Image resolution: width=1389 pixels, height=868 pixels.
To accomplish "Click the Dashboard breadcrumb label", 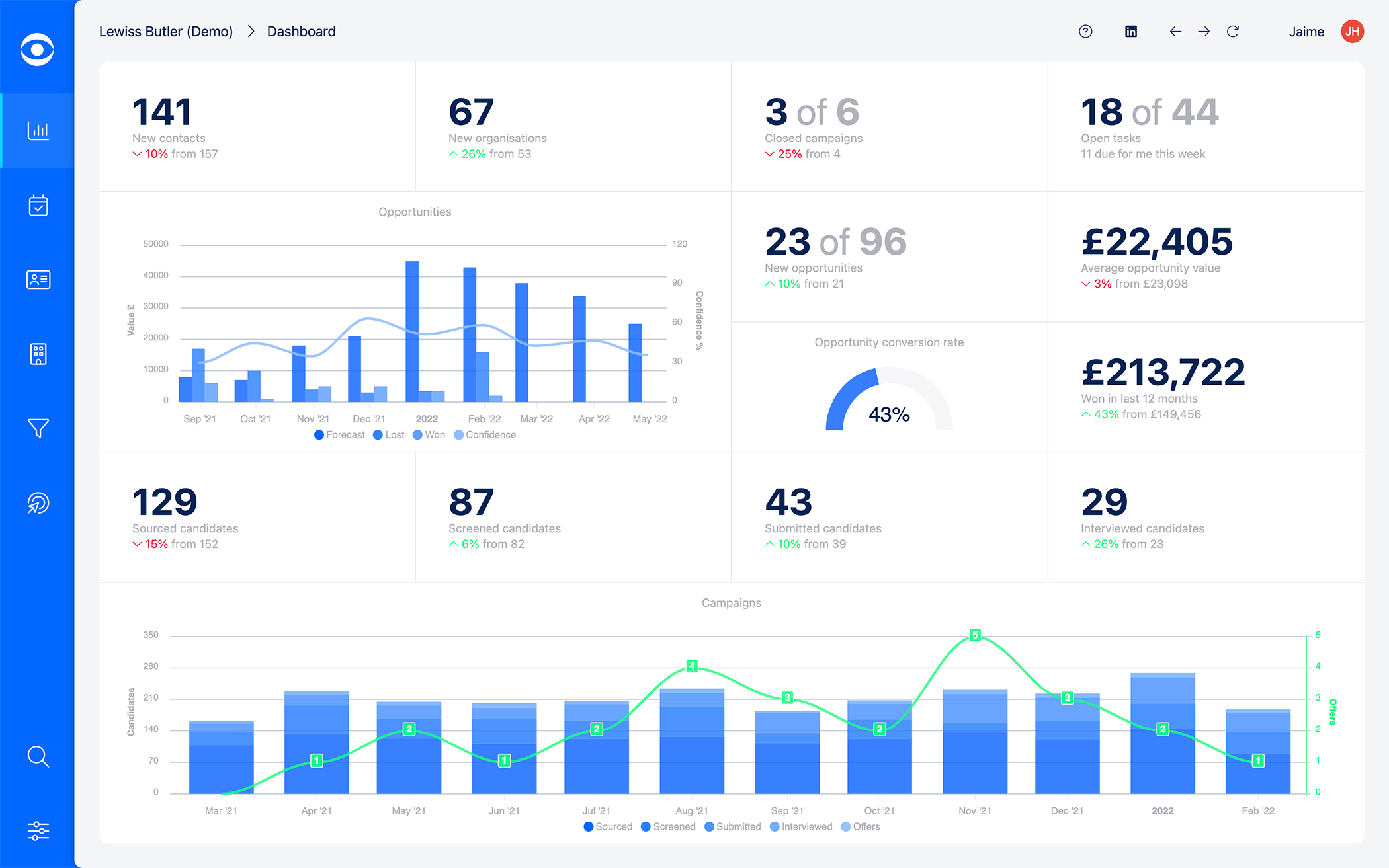I will (x=301, y=31).
